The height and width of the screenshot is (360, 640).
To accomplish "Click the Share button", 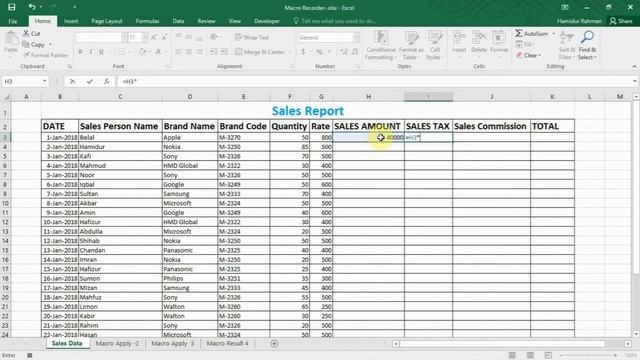I will [621, 21].
